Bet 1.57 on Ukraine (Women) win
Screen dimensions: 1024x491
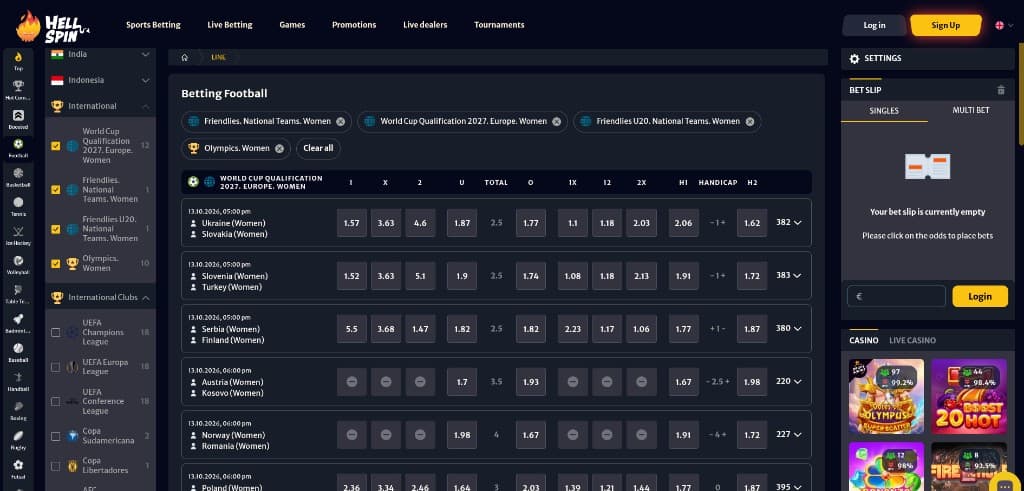coord(352,223)
